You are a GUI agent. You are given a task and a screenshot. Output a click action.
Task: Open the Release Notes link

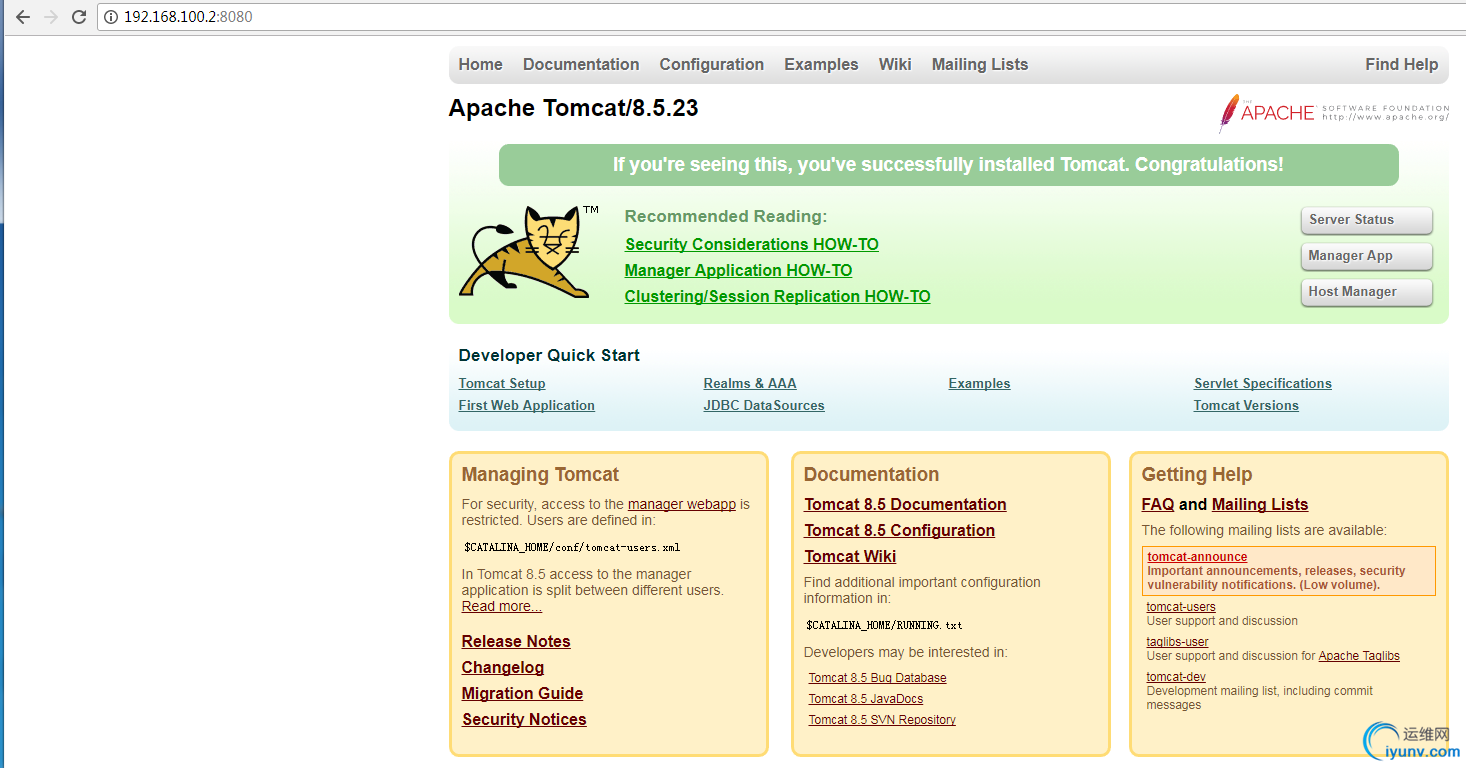[x=516, y=641]
